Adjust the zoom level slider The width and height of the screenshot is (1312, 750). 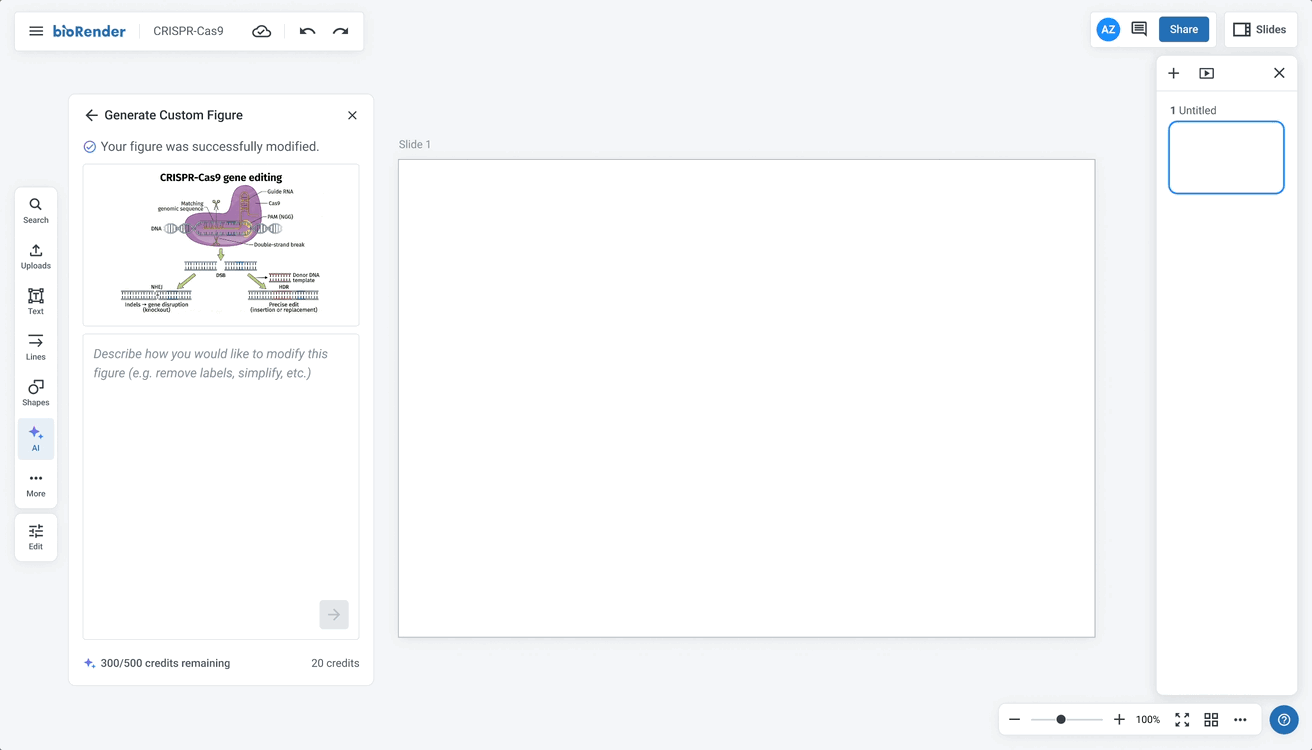1062,719
